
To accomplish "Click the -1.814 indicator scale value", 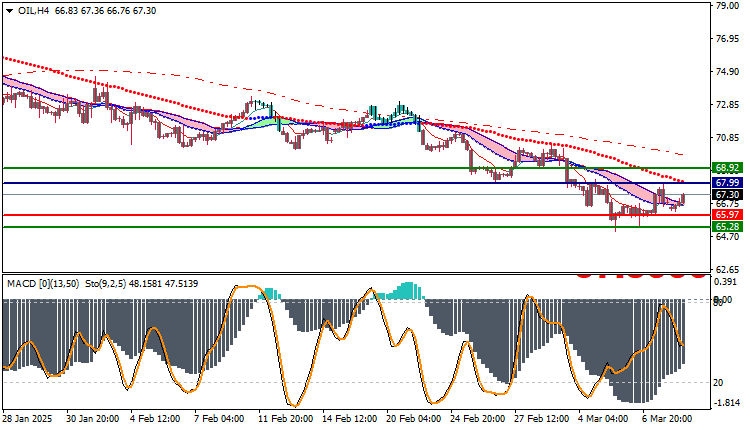I will 727,403.
